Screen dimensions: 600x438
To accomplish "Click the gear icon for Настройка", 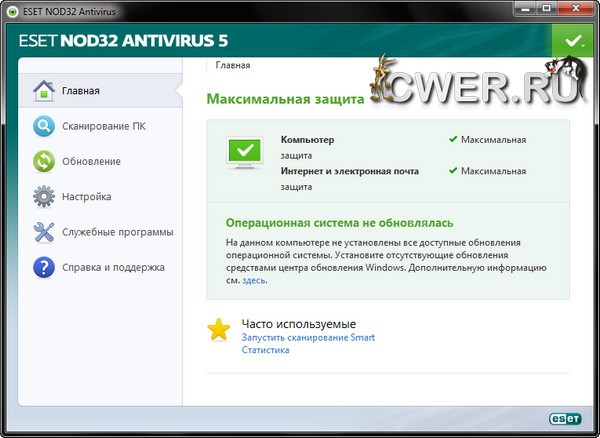I will [x=44, y=197].
